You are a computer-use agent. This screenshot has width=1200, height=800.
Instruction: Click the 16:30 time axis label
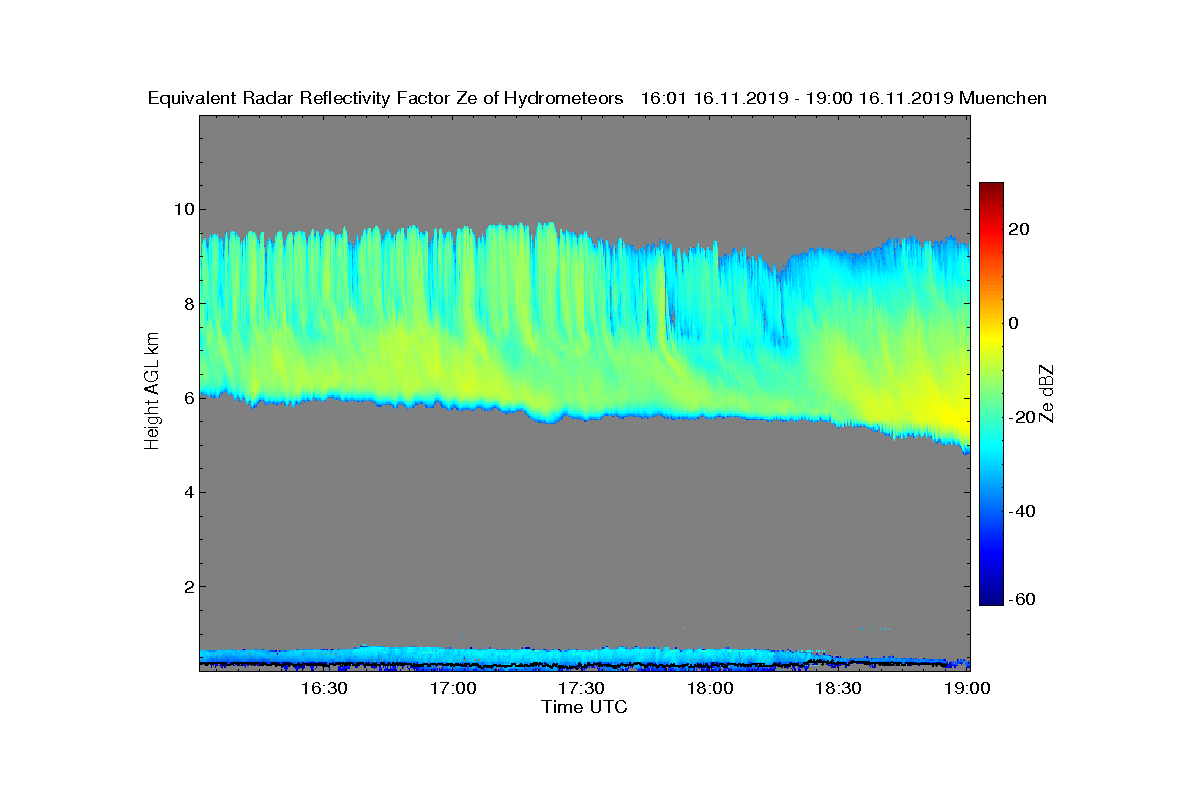pyautogui.click(x=325, y=688)
